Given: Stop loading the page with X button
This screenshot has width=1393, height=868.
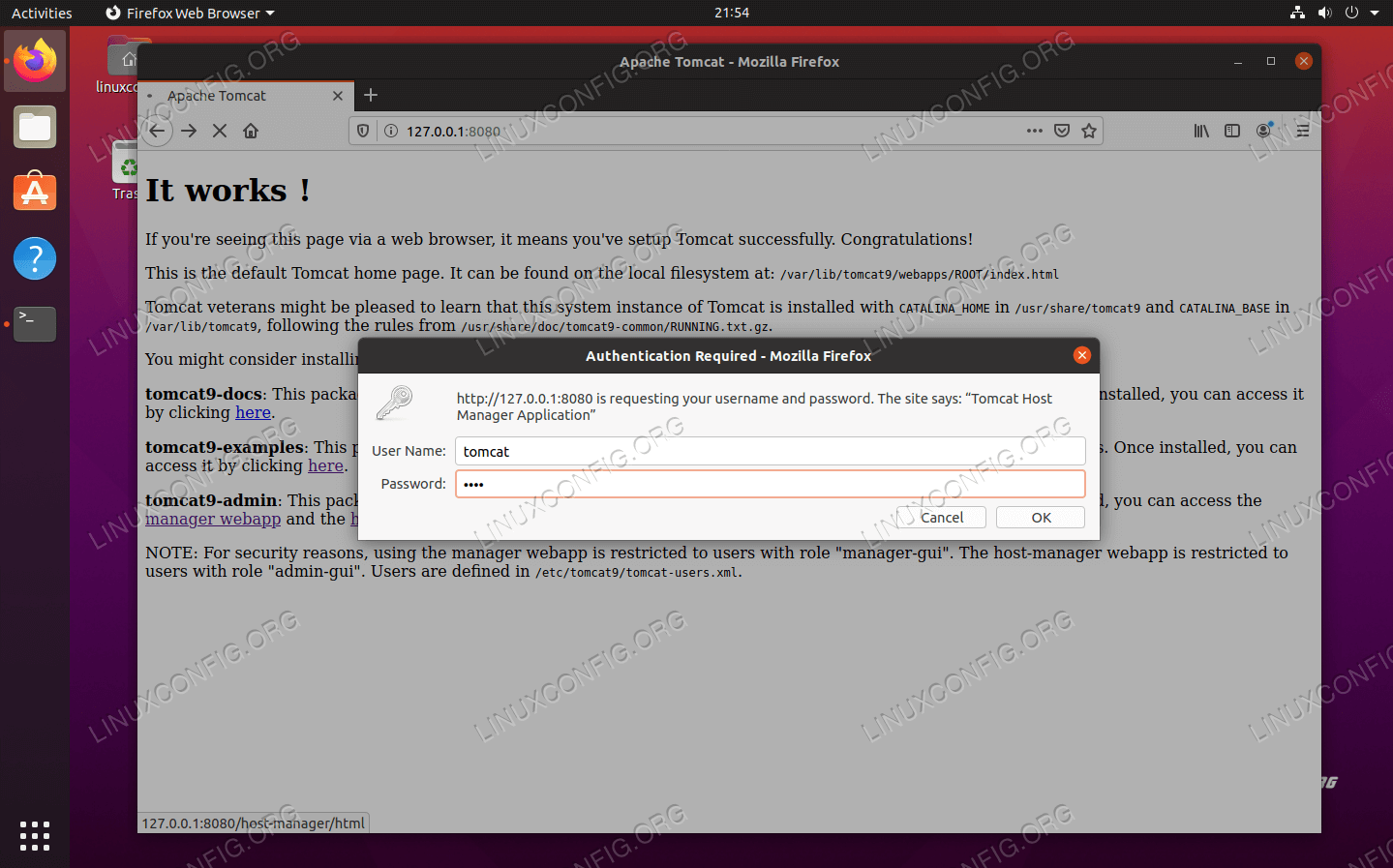Looking at the screenshot, I should 220,131.
